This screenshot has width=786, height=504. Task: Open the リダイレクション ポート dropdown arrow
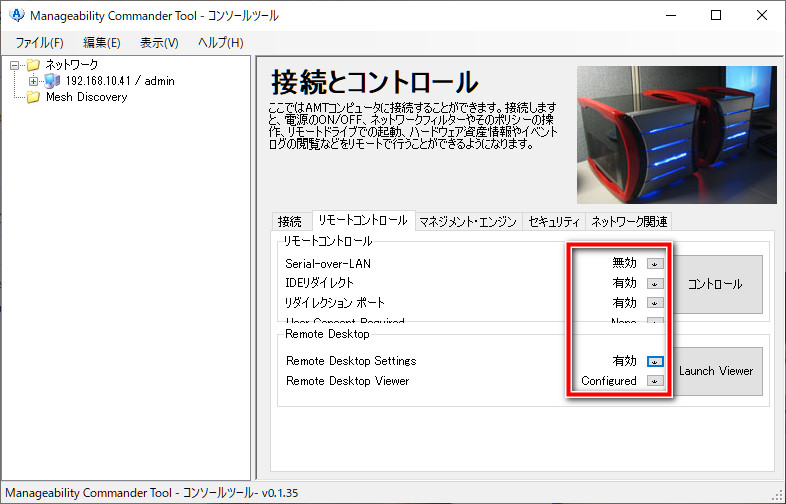pos(655,303)
